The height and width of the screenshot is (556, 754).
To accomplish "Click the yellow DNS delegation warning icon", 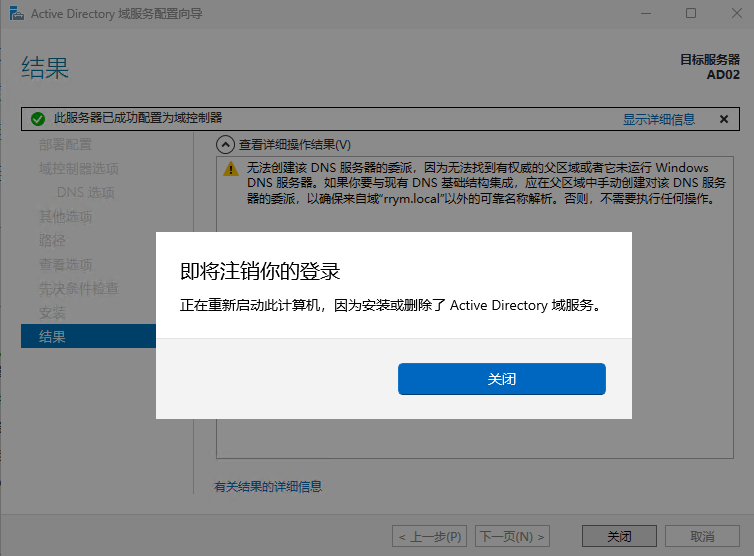I will [x=231, y=169].
